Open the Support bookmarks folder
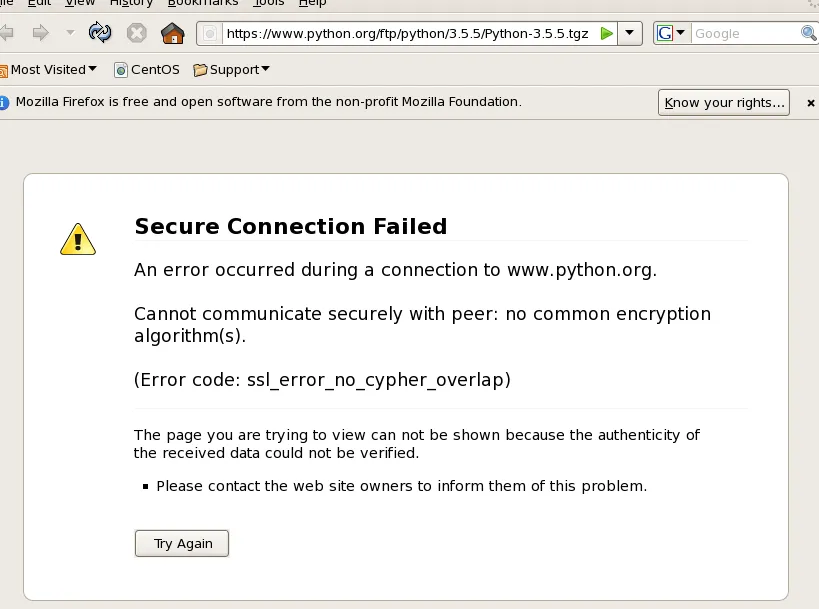The image size is (819, 609). point(232,70)
